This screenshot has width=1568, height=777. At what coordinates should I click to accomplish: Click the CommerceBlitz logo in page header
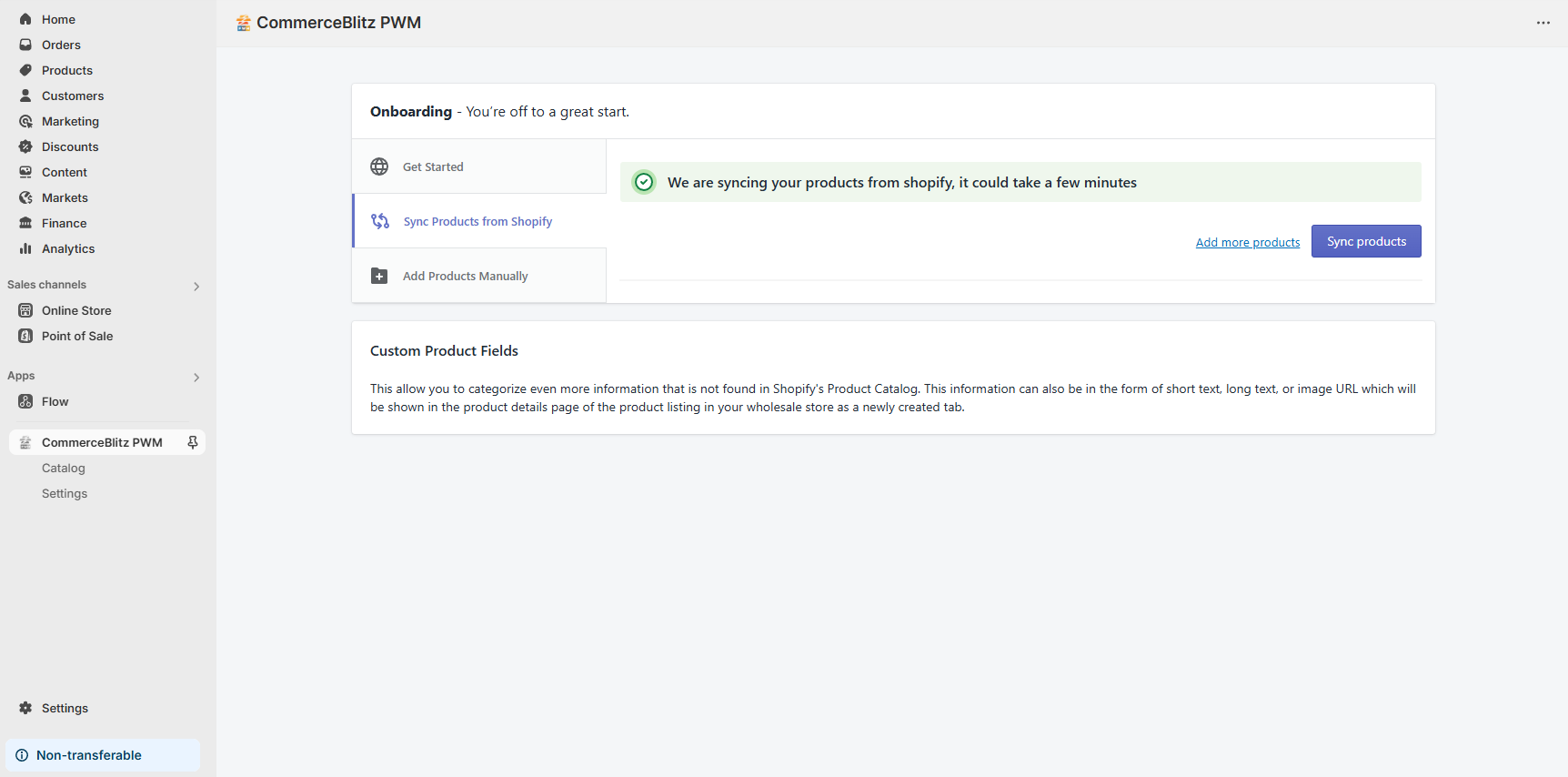pos(243,23)
